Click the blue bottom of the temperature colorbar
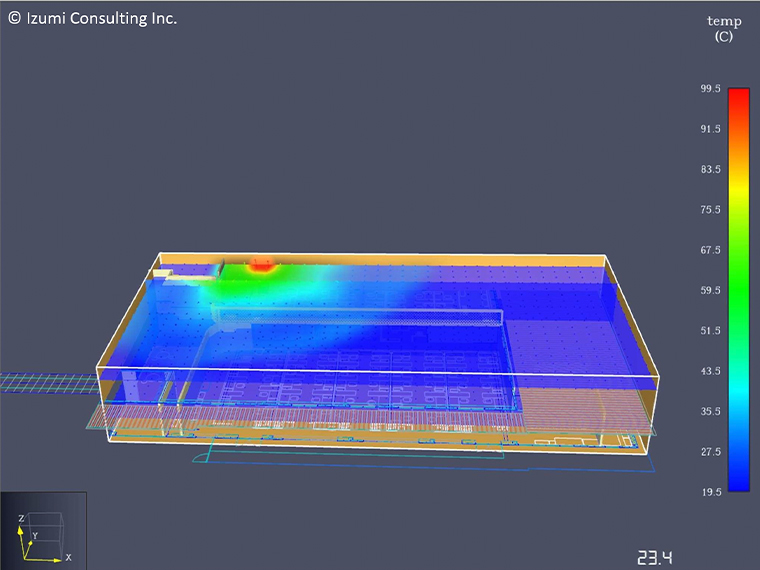Image resolution: width=760 pixels, height=570 pixels. [x=739, y=480]
